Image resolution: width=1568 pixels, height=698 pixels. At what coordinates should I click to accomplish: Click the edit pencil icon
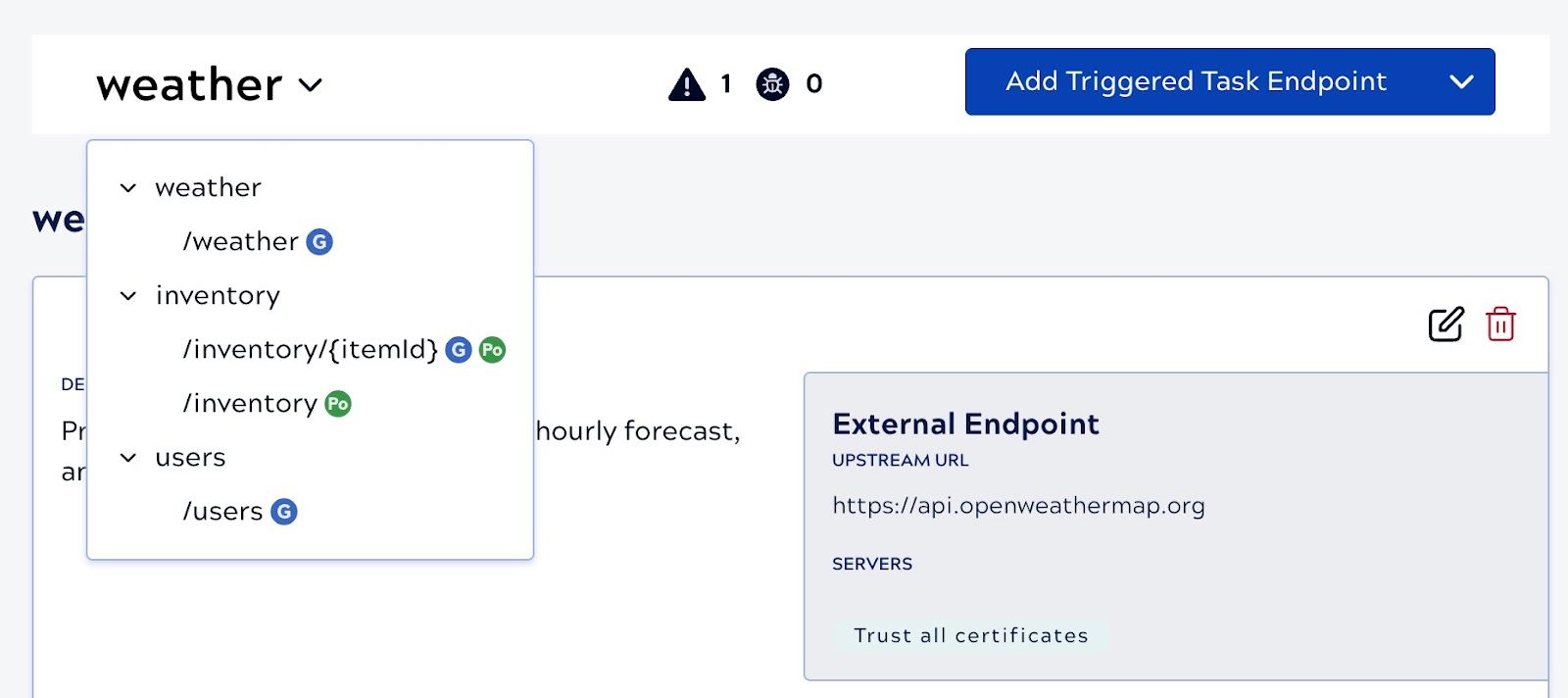tap(1445, 324)
